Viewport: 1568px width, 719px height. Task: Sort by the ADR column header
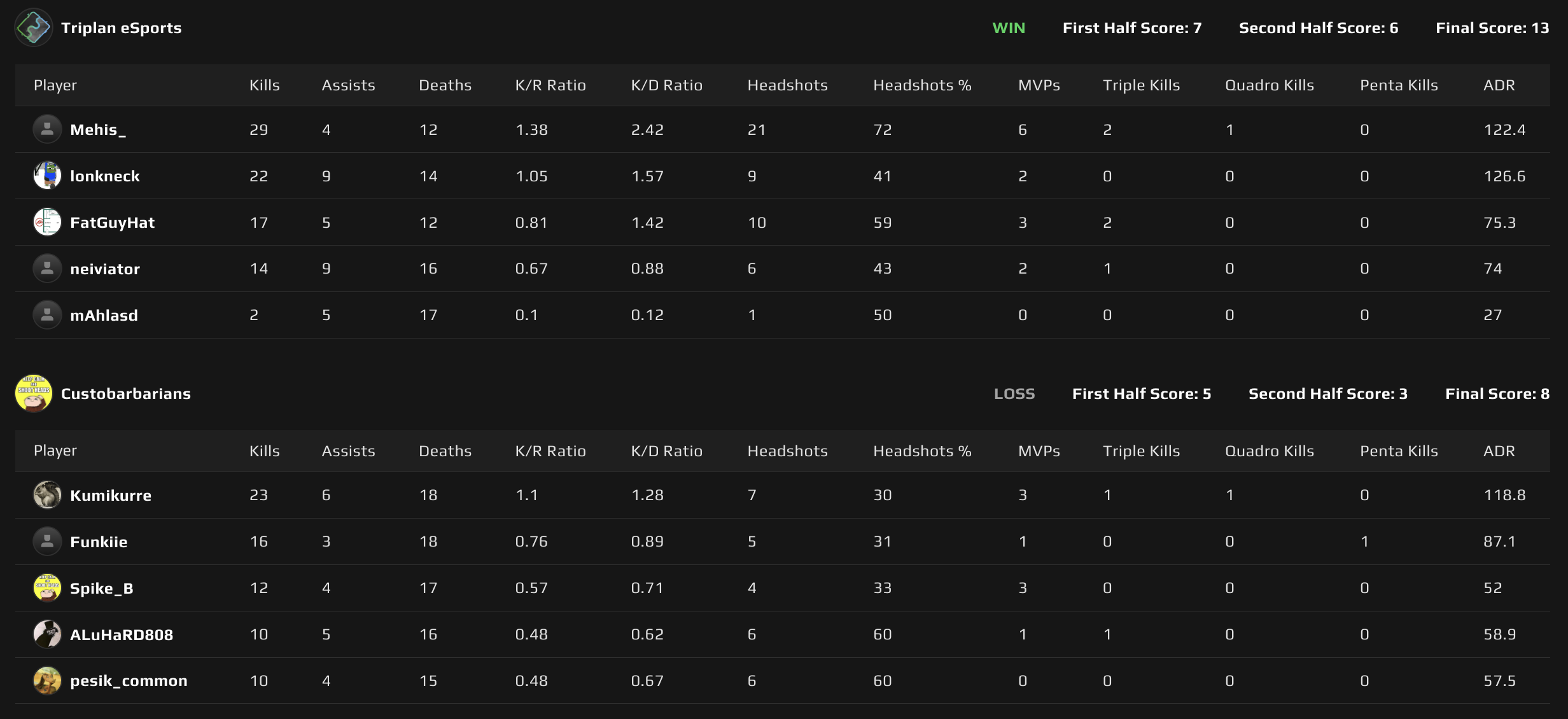1499,85
